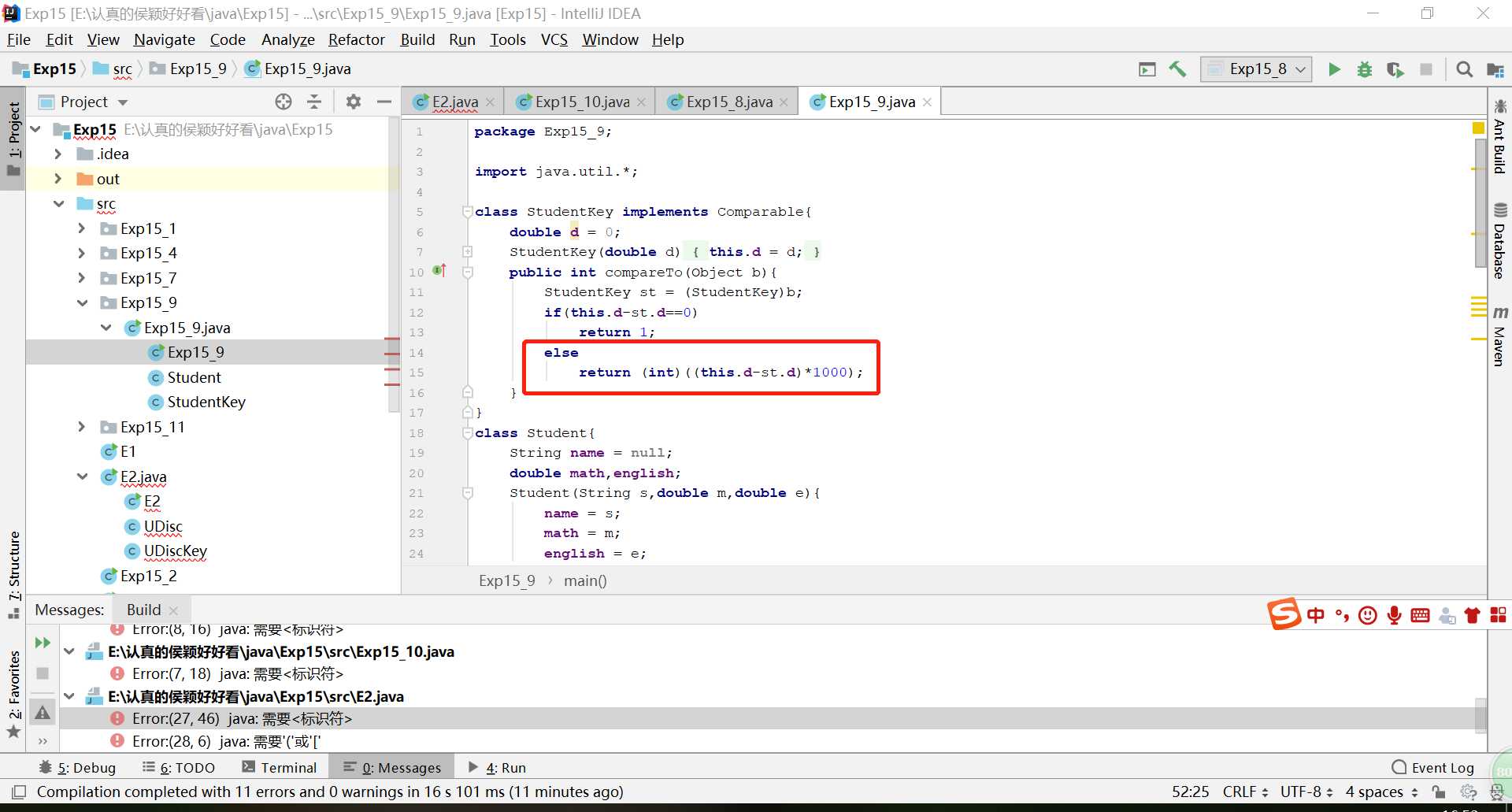This screenshot has width=1512, height=812.
Task: Open the Maven side panel
Action: pos(1499,336)
